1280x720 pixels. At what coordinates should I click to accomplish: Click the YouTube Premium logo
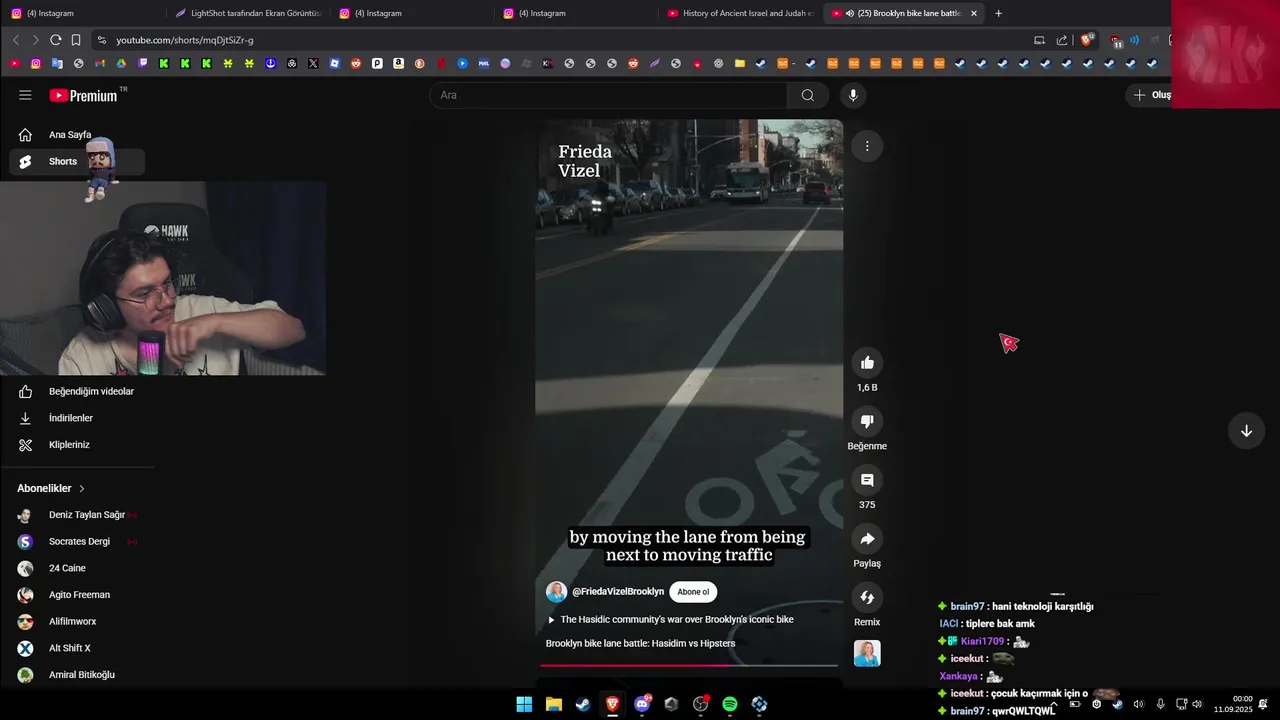point(84,95)
